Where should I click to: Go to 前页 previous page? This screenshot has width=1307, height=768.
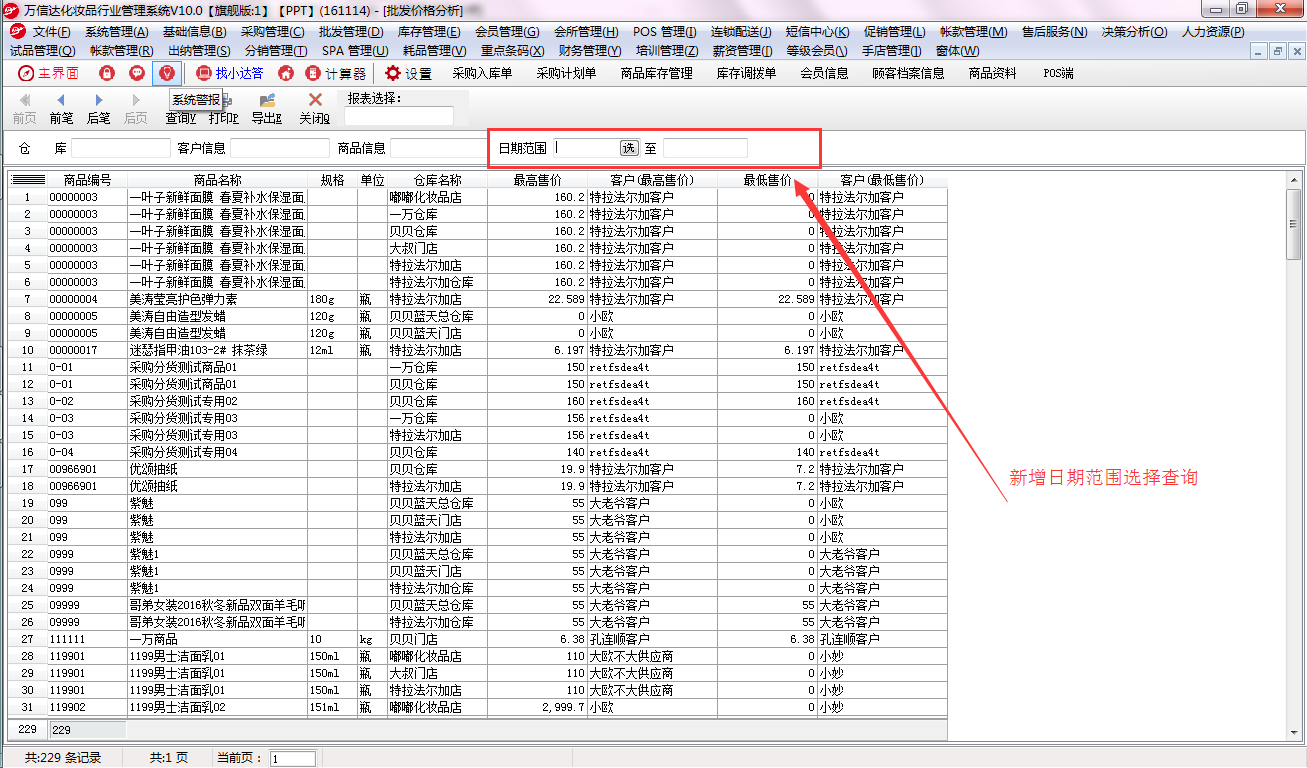click(x=25, y=109)
